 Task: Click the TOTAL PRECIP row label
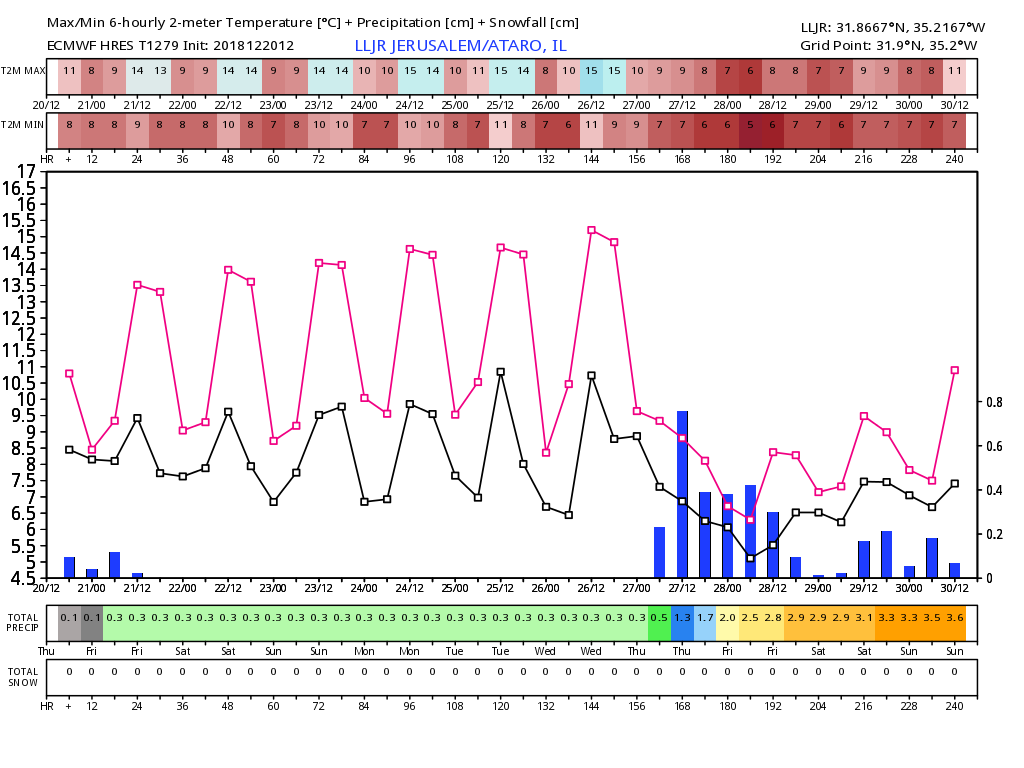tap(23, 622)
